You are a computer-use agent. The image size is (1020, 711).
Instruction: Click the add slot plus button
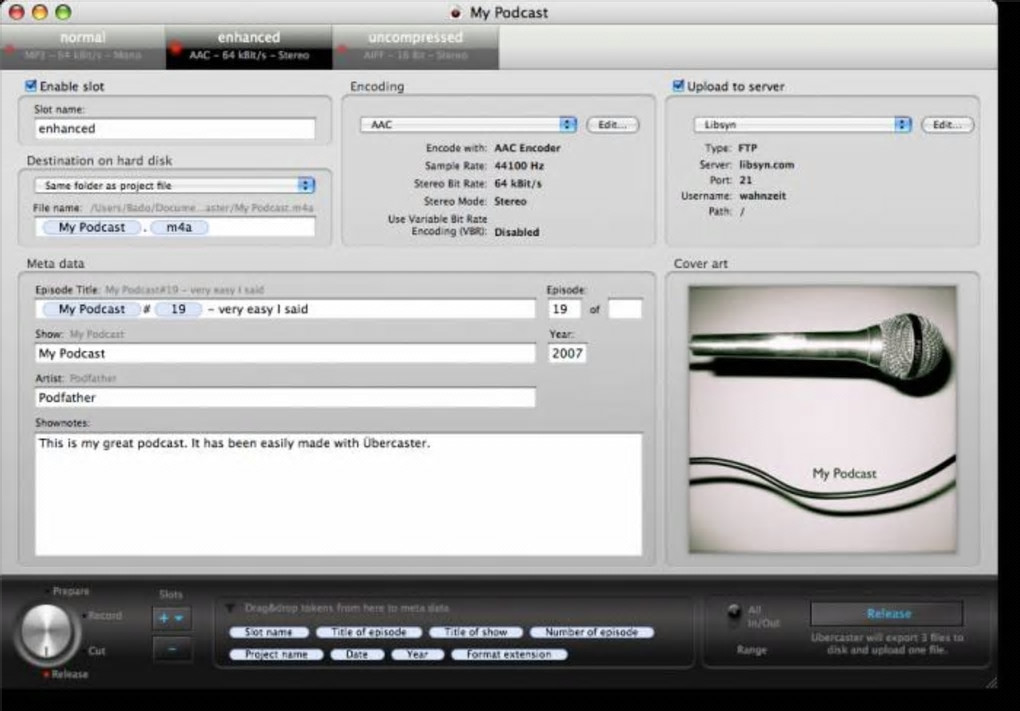[x=172, y=618]
